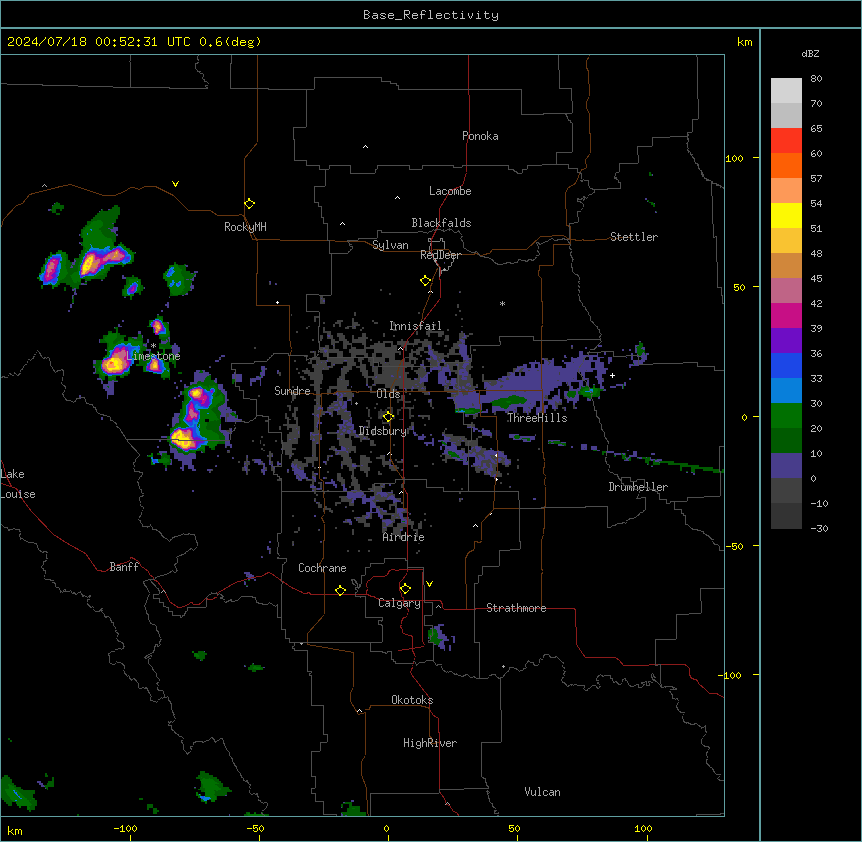Click the Innisfail label

(415, 326)
